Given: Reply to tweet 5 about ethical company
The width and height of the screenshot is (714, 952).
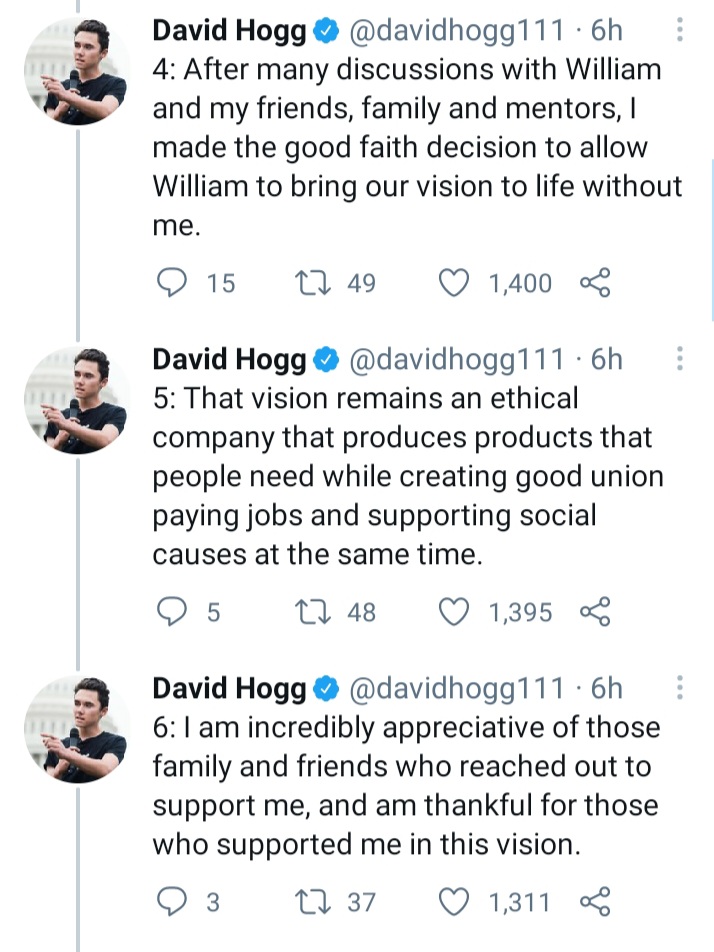Looking at the screenshot, I should [x=177, y=612].
